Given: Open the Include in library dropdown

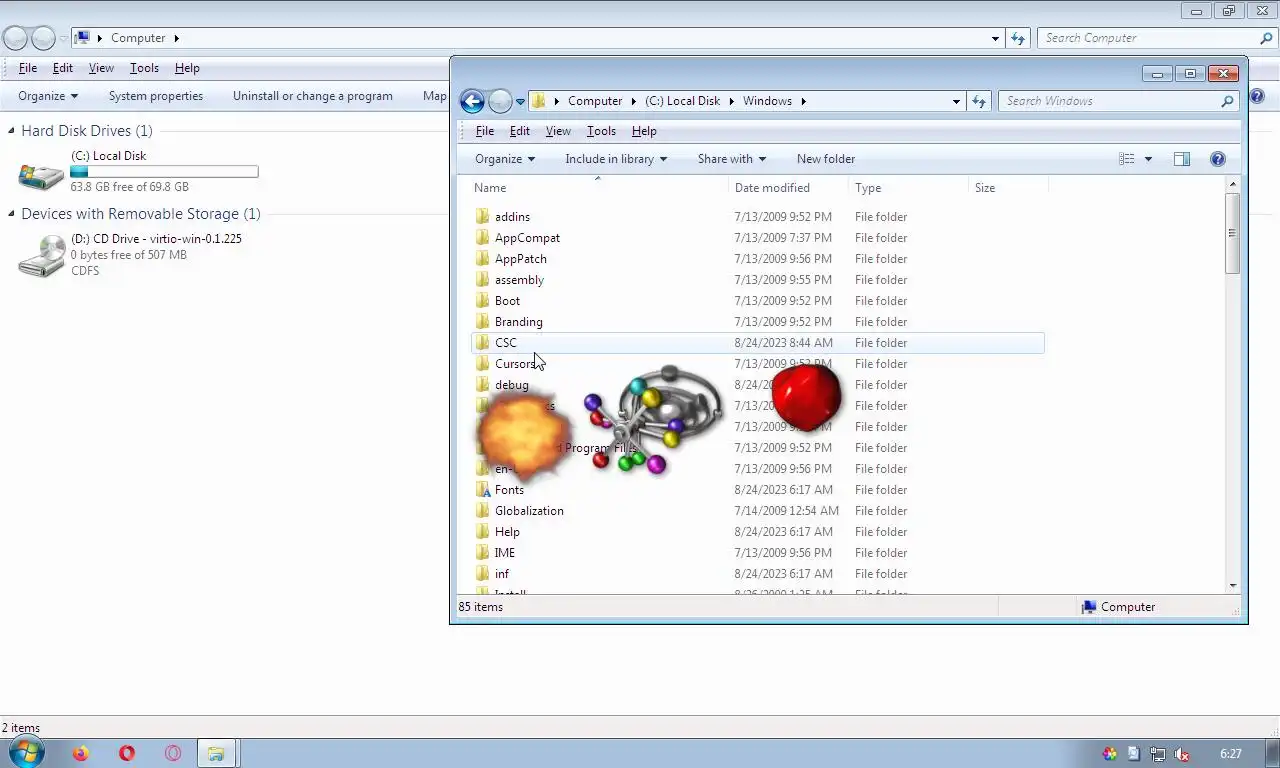Looking at the screenshot, I should 616,159.
